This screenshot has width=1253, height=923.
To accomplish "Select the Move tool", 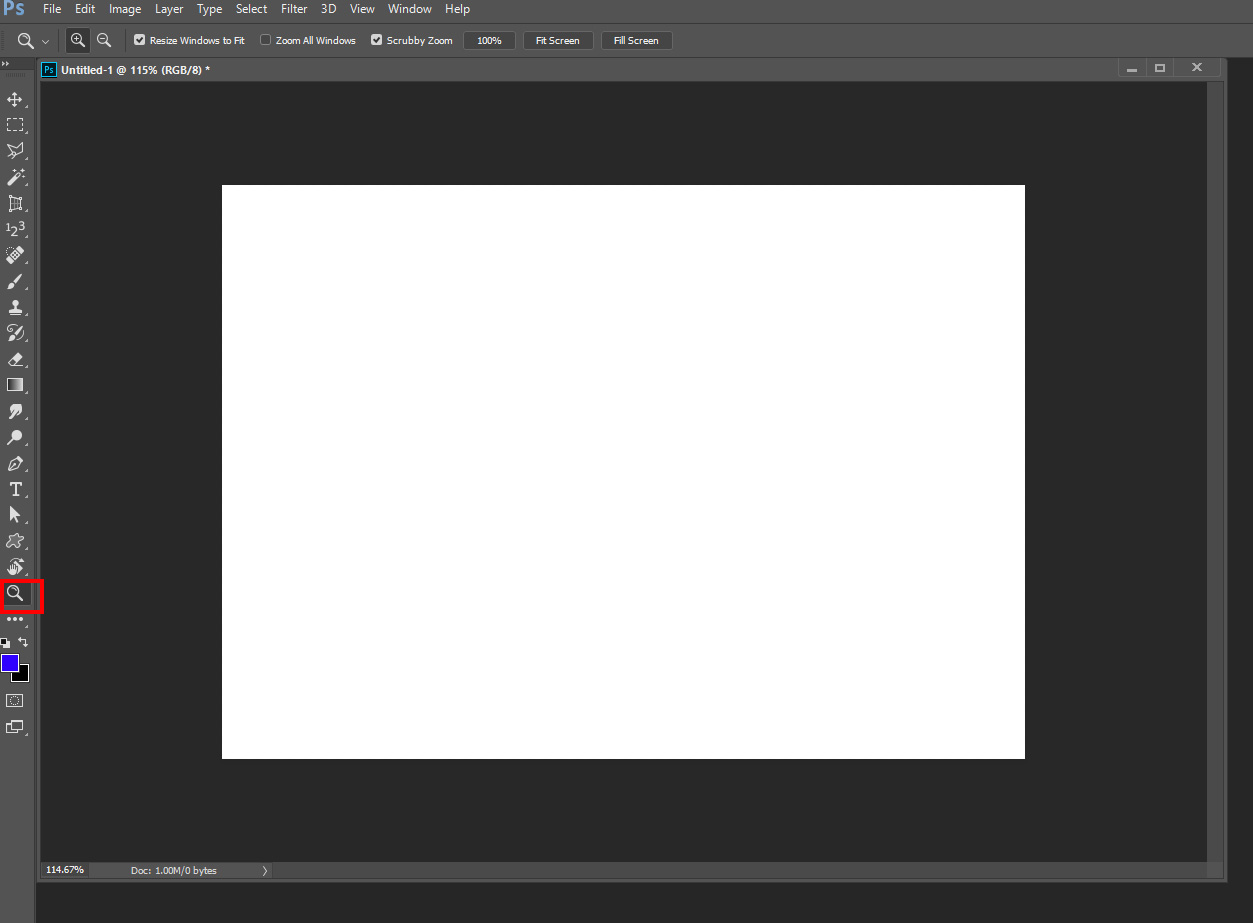I will [x=16, y=99].
